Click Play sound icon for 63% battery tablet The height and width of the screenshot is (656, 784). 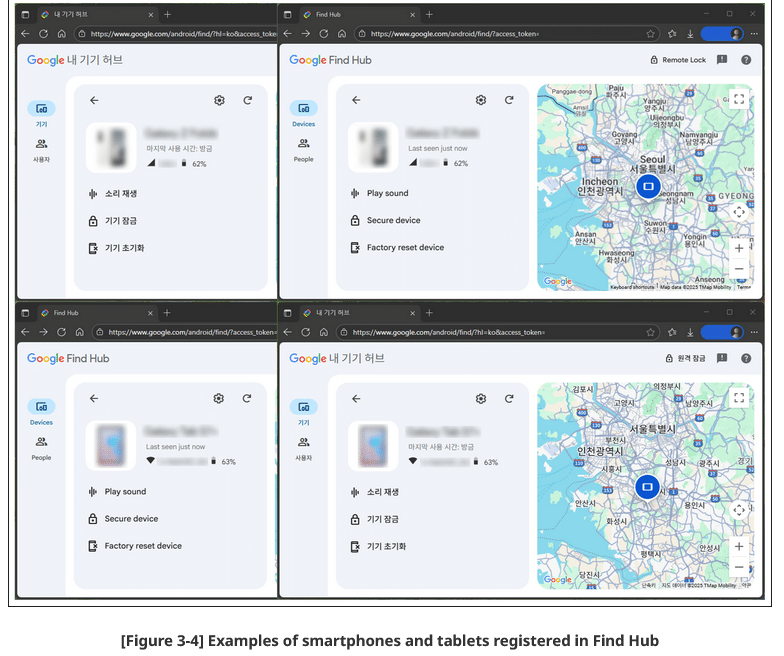click(x=92, y=492)
